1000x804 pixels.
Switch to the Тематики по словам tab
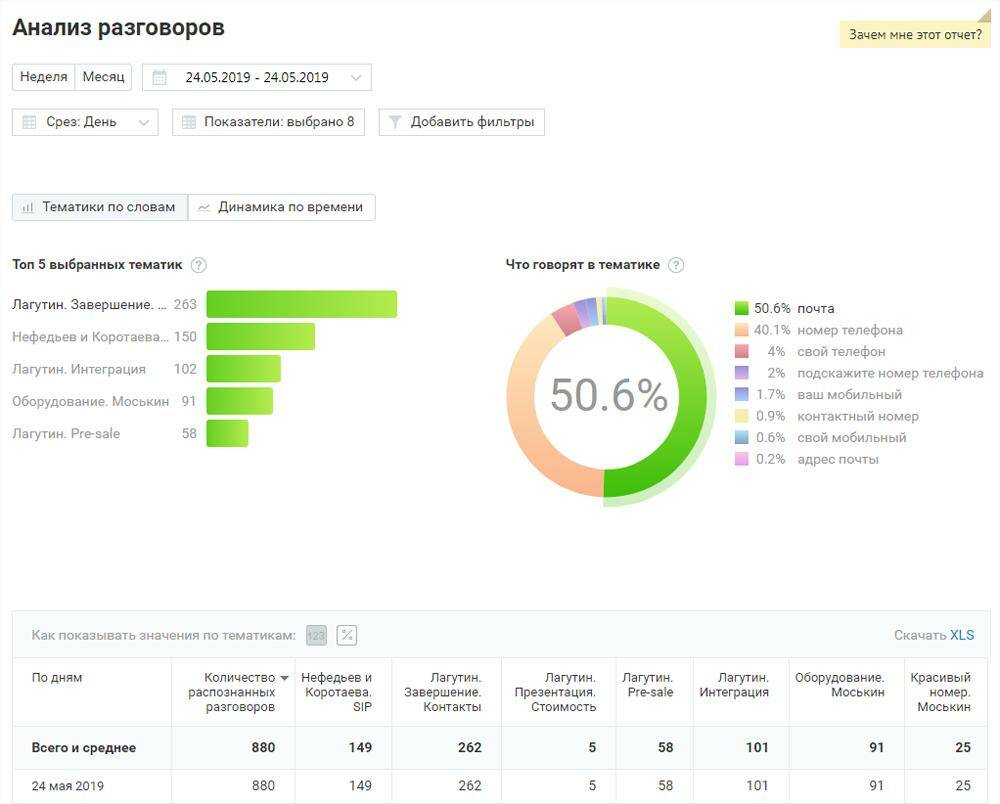[99, 207]
